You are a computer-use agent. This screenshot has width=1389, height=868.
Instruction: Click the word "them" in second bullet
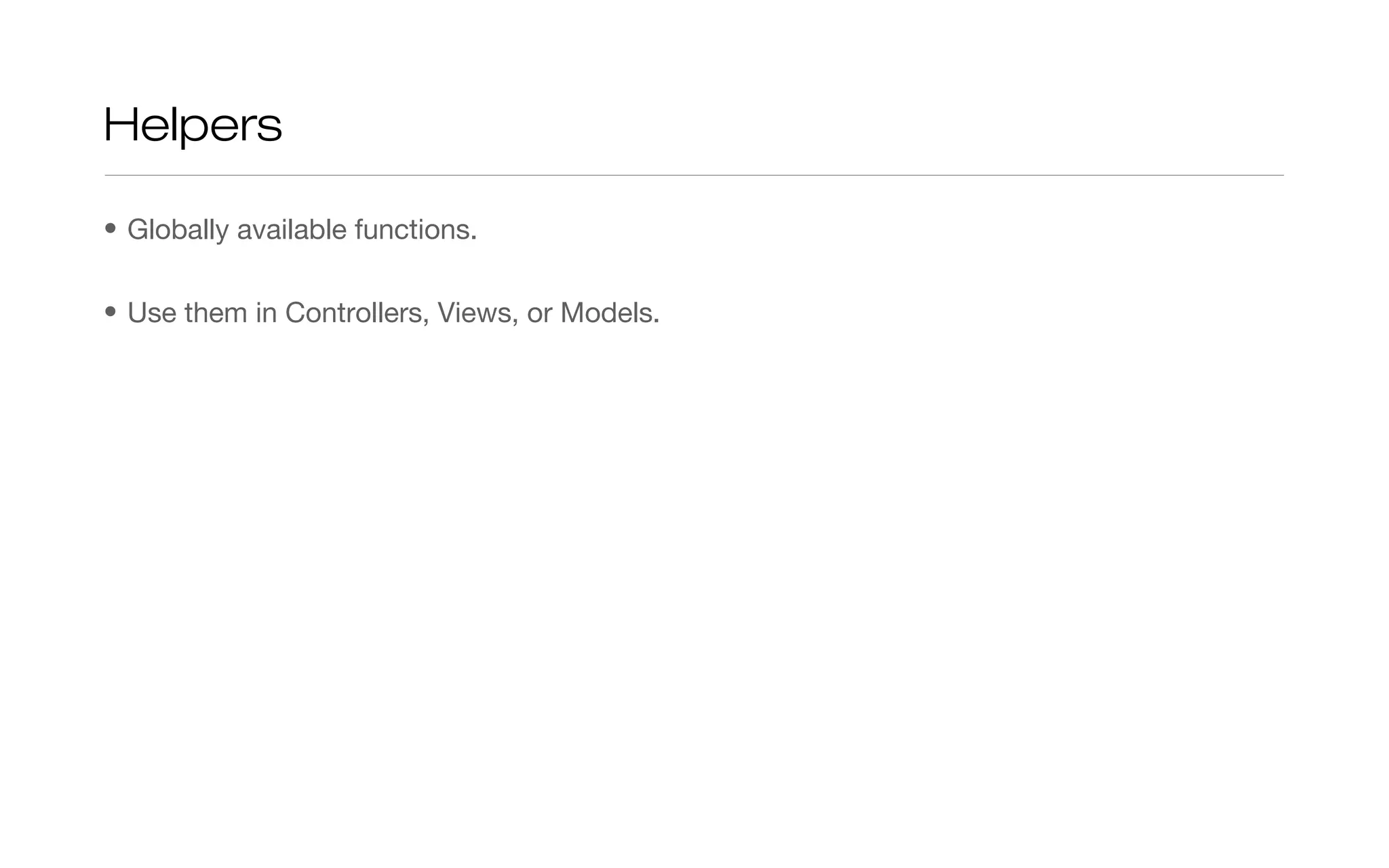click(216, 313)
